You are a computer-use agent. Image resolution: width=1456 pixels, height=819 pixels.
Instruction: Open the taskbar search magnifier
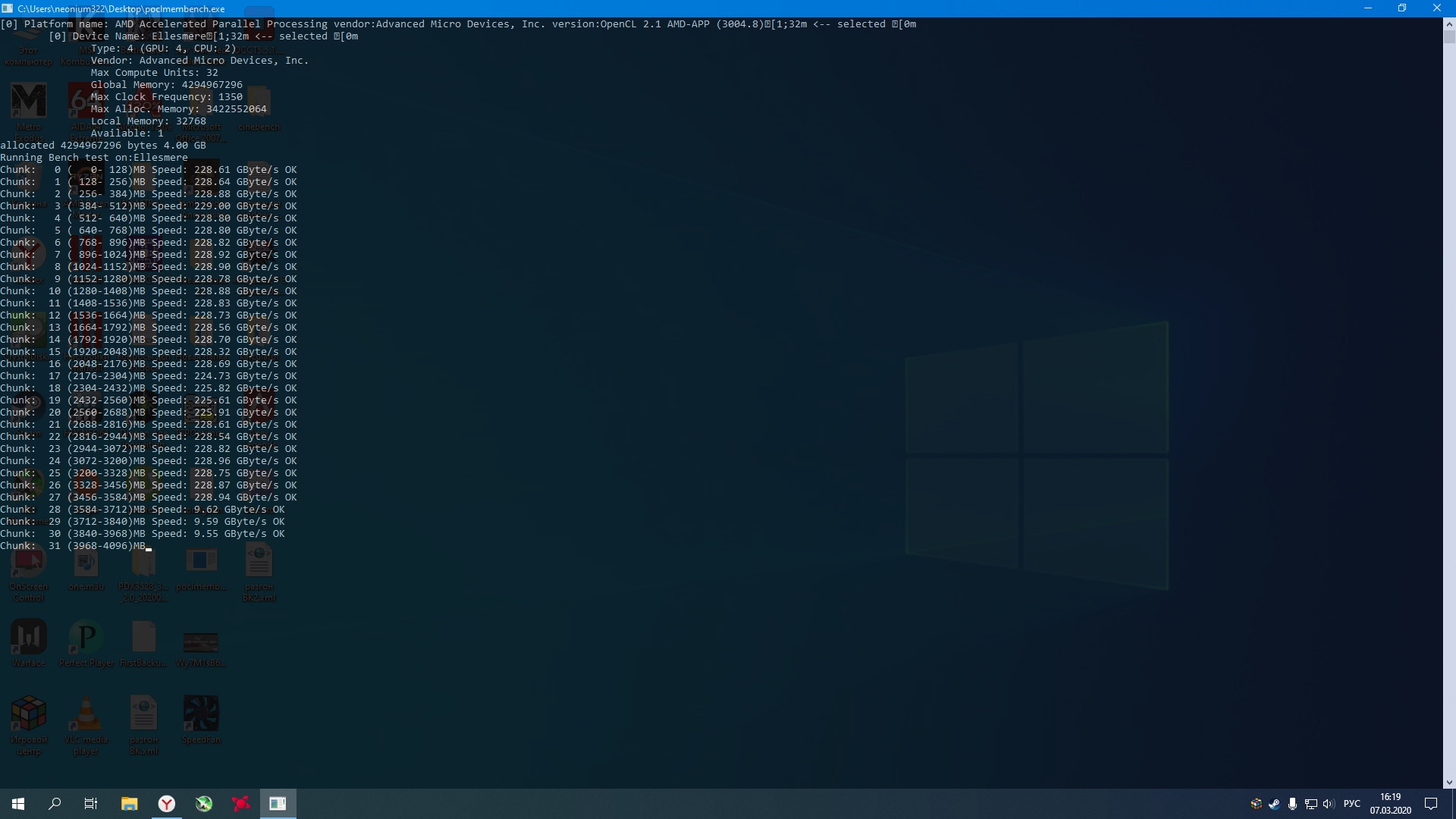point(55,804)
